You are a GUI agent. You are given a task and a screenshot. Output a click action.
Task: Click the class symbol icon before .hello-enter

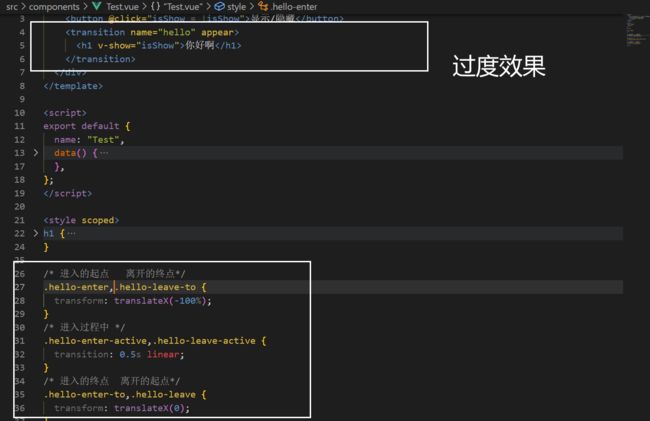(263, 6)
